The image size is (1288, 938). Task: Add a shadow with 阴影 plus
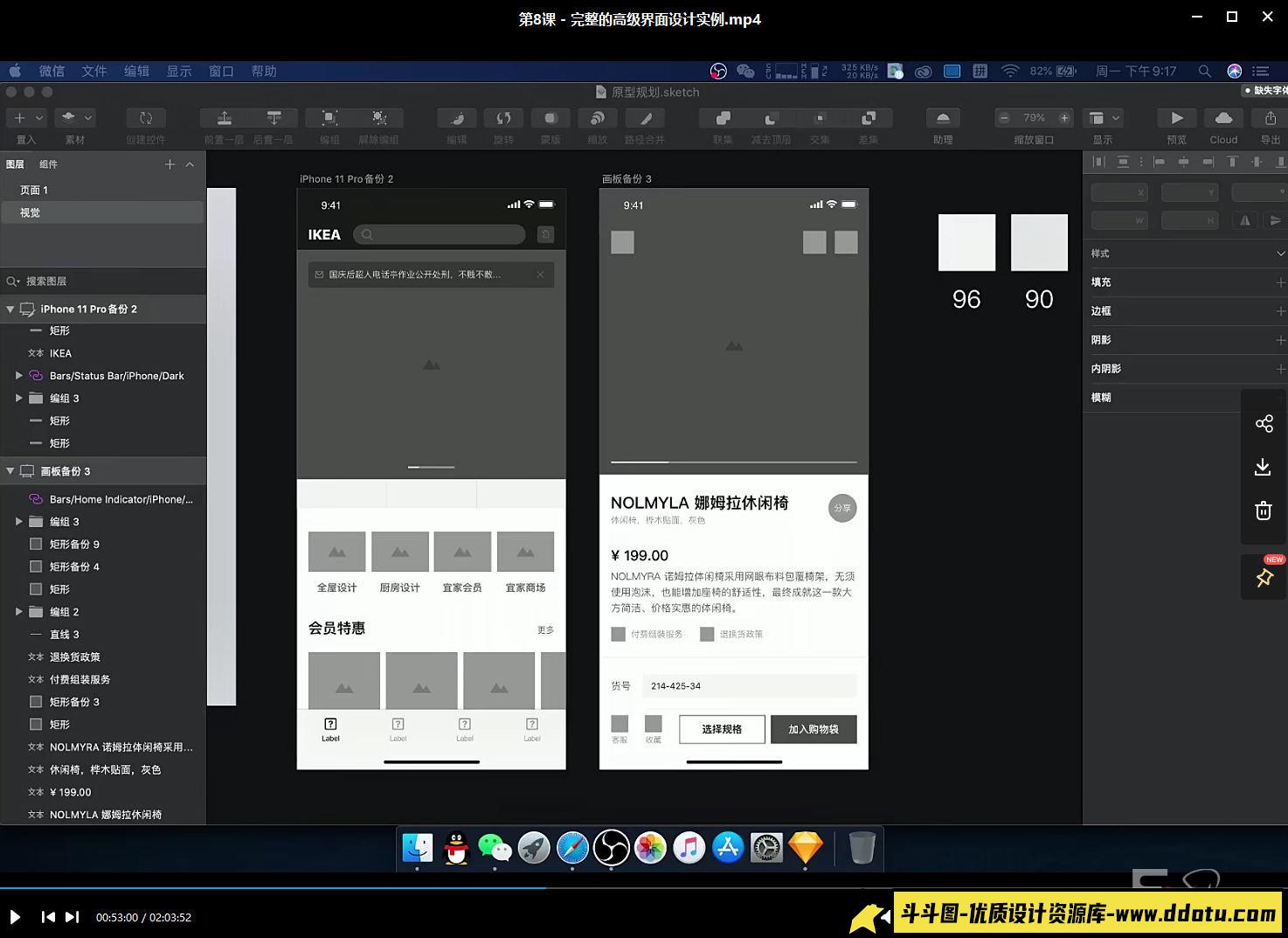(x=1280, y=340)
